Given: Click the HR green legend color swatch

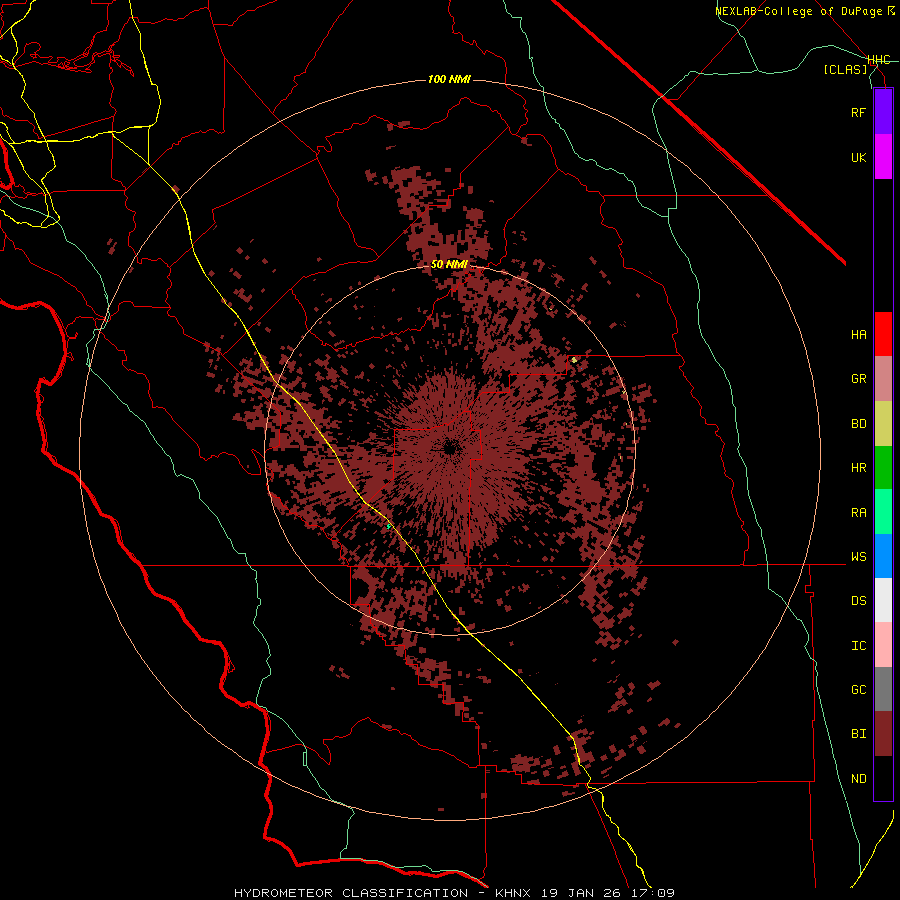Looking at the screenshot, I should pyautogui.click(x=883, y=468).
